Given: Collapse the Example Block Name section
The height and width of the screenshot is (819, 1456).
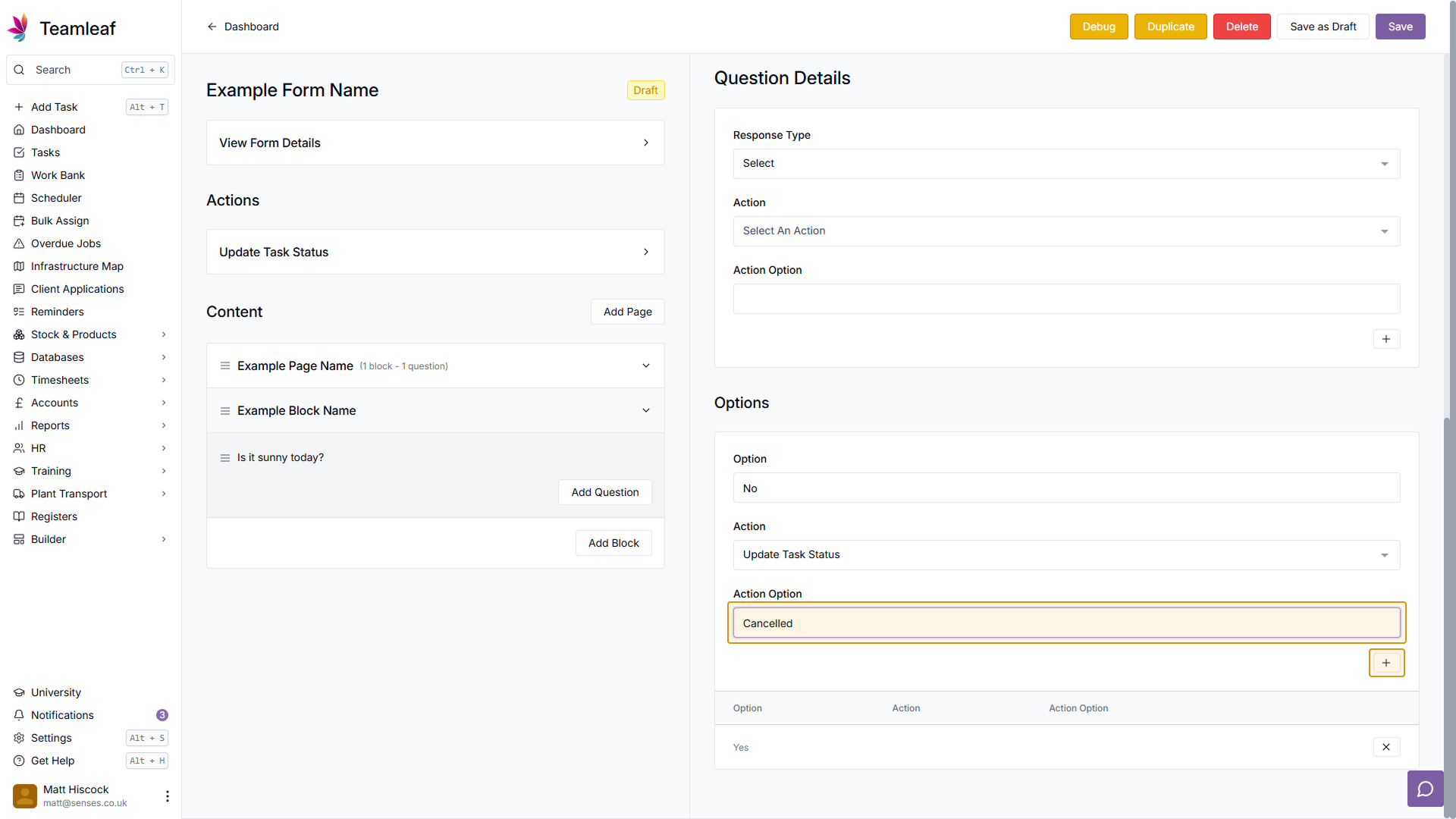Looking at the screenshot, I should 646,410.
